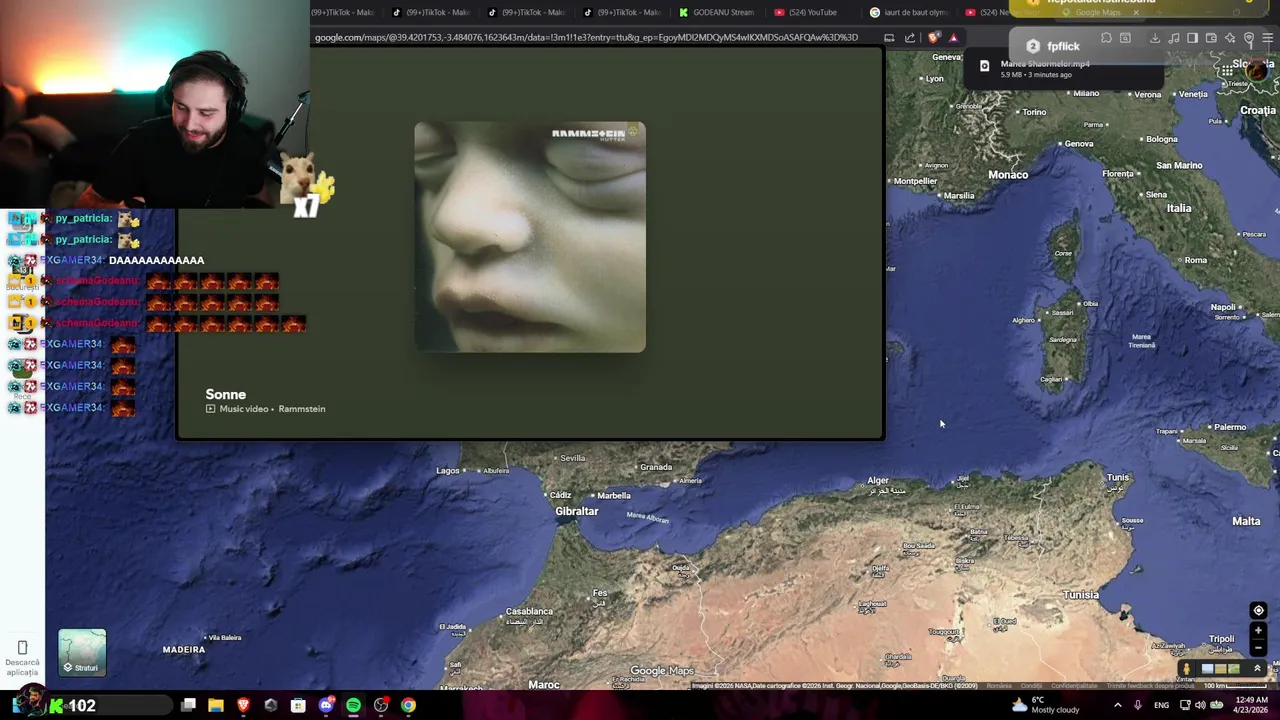Expand the imagery strip double chevron

tap(1257, 668)
